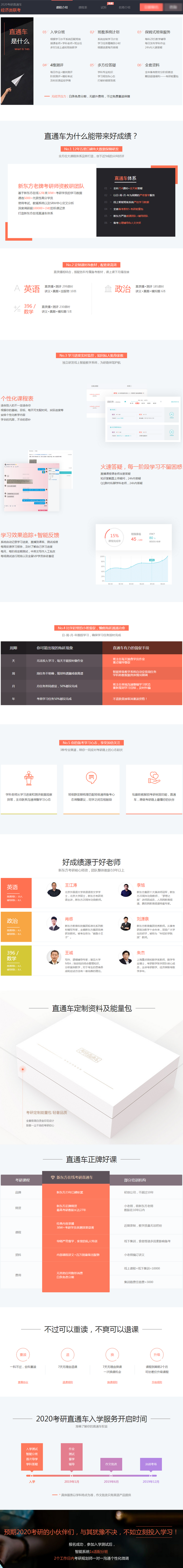Click the 费用 row label in comparison table
Viewport: 183px width, 1568px height.
pos(18,1275)
